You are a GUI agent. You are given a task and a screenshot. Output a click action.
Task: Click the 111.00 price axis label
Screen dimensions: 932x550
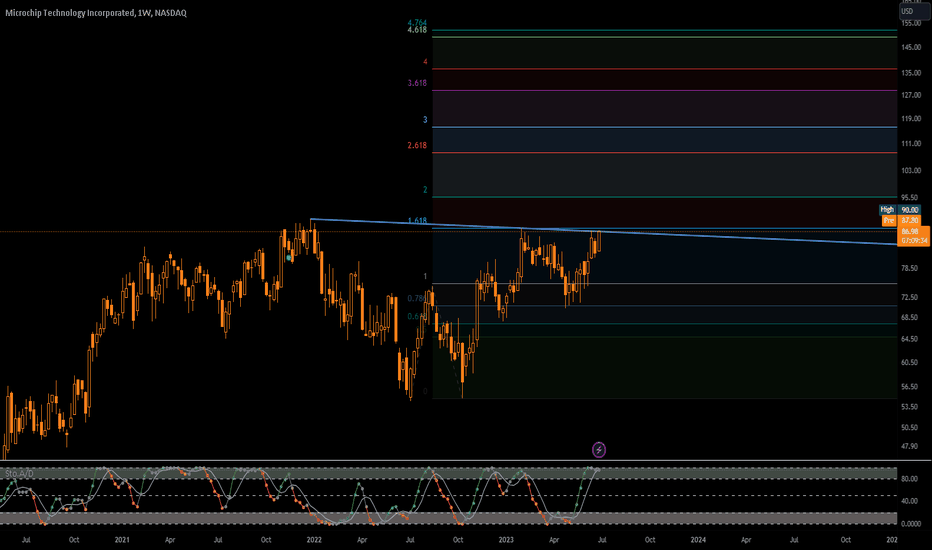click(911, 144)
